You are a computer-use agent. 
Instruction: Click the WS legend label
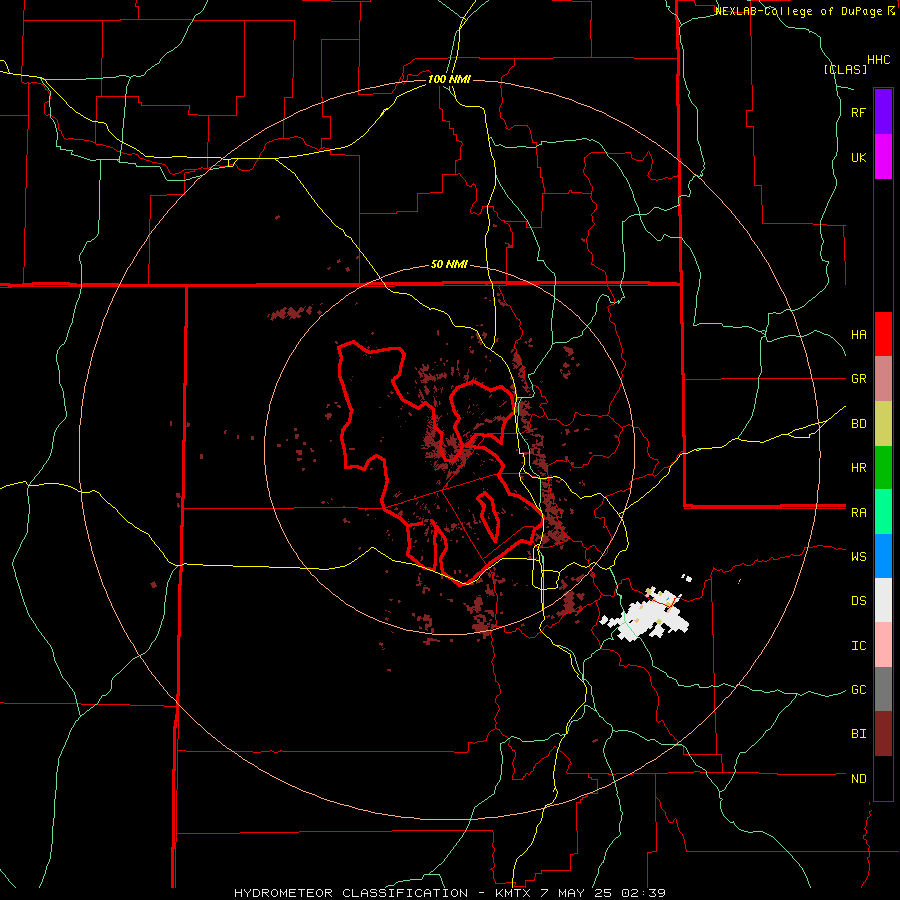(858, 557)
